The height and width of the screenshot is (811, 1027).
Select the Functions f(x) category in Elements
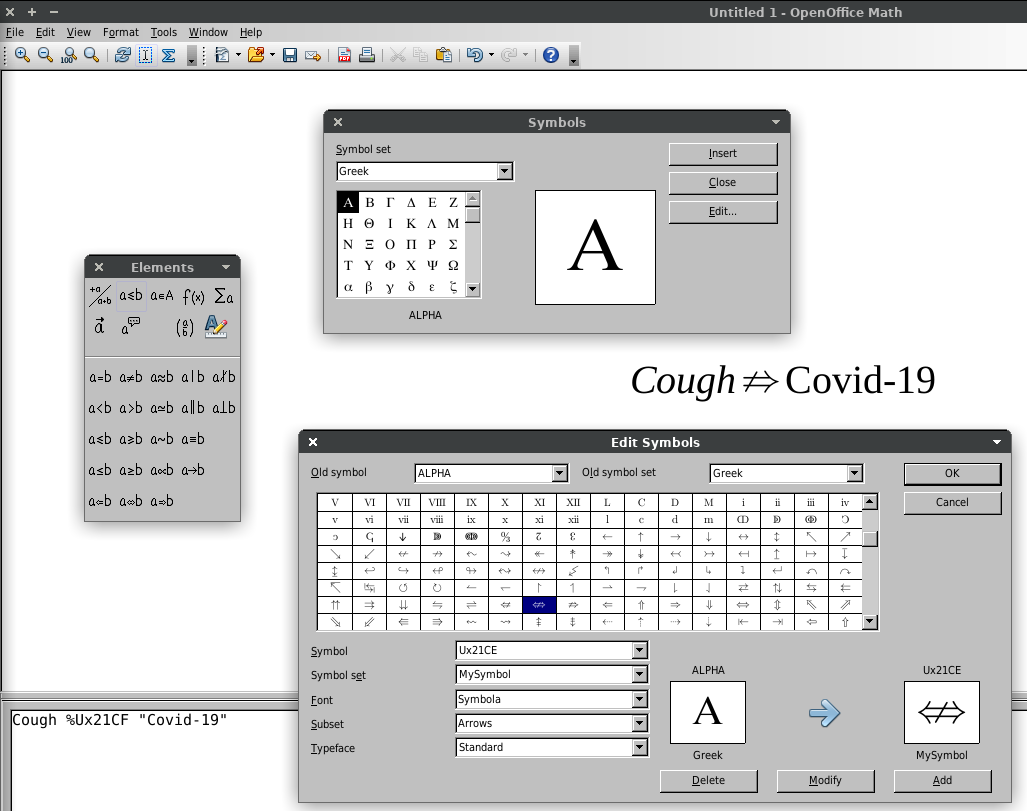click(x=192, y=296)
